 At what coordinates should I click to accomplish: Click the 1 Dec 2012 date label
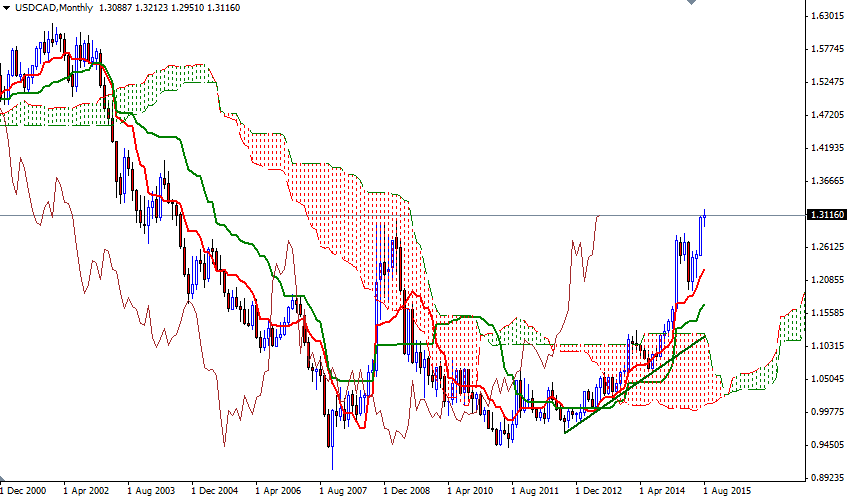click(x=598, y=490)
